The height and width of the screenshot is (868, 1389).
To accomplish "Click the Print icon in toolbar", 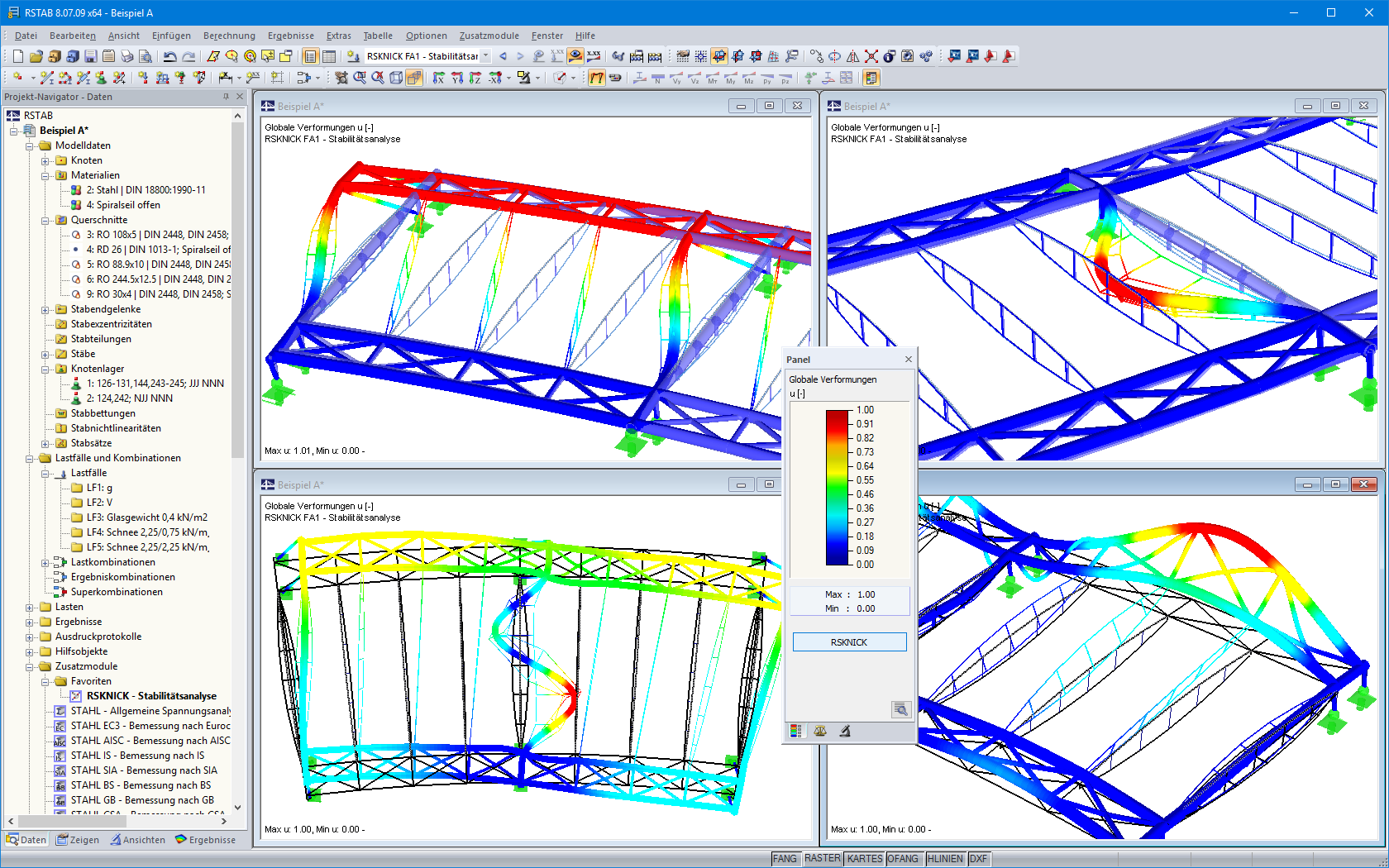I will 126,56.
